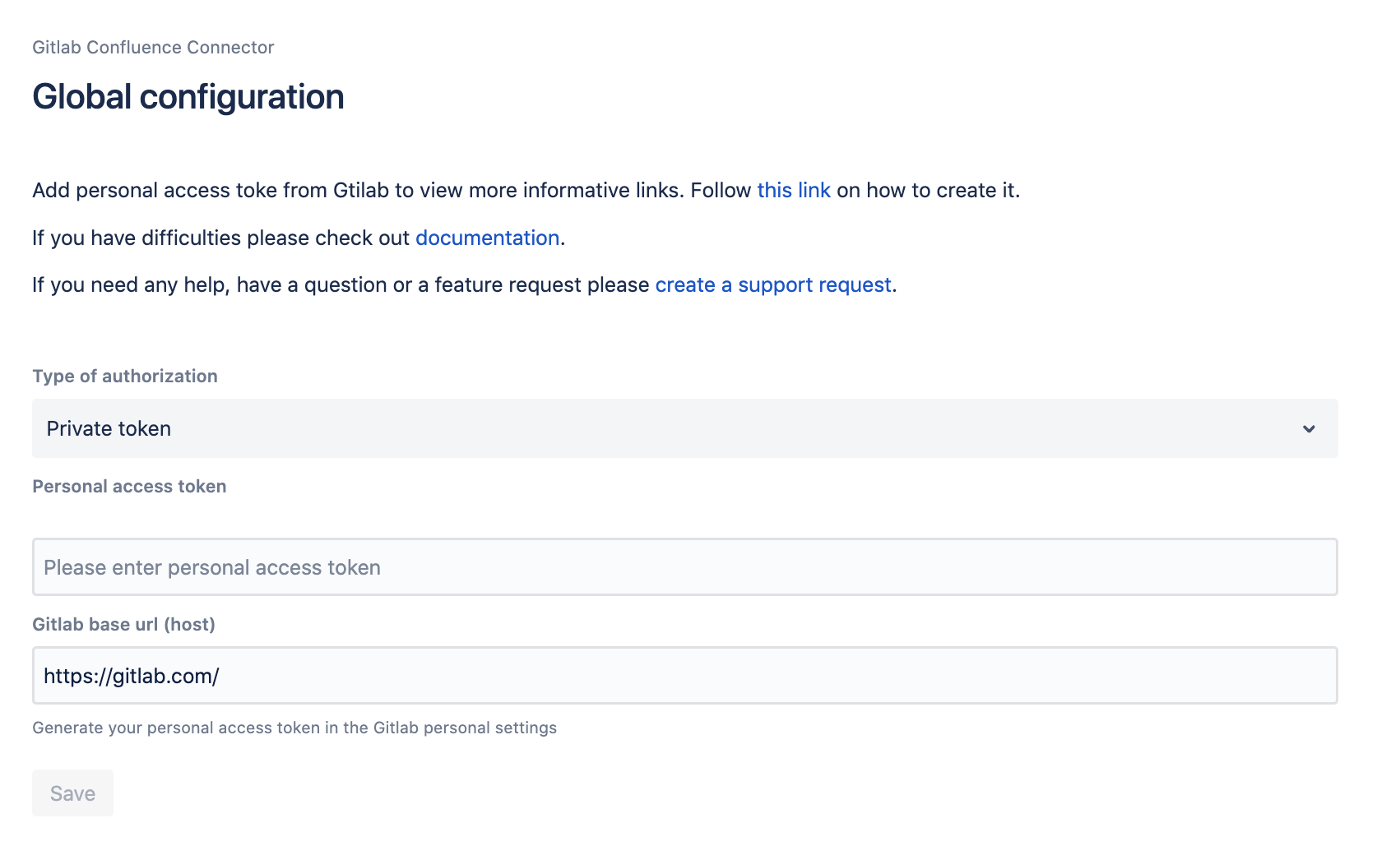Open the documentation link

point(487,238)
